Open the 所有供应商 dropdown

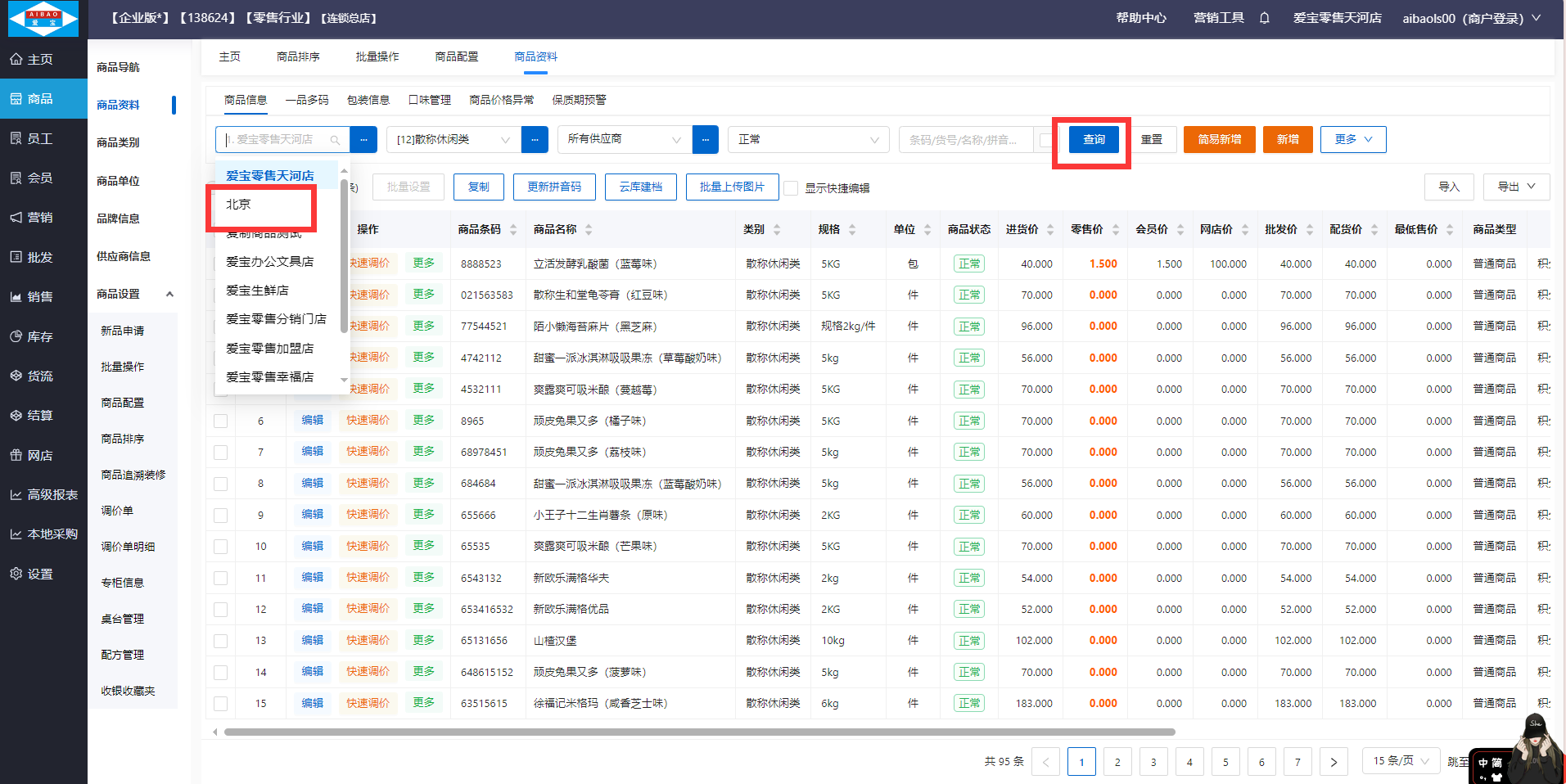(625, 139)
